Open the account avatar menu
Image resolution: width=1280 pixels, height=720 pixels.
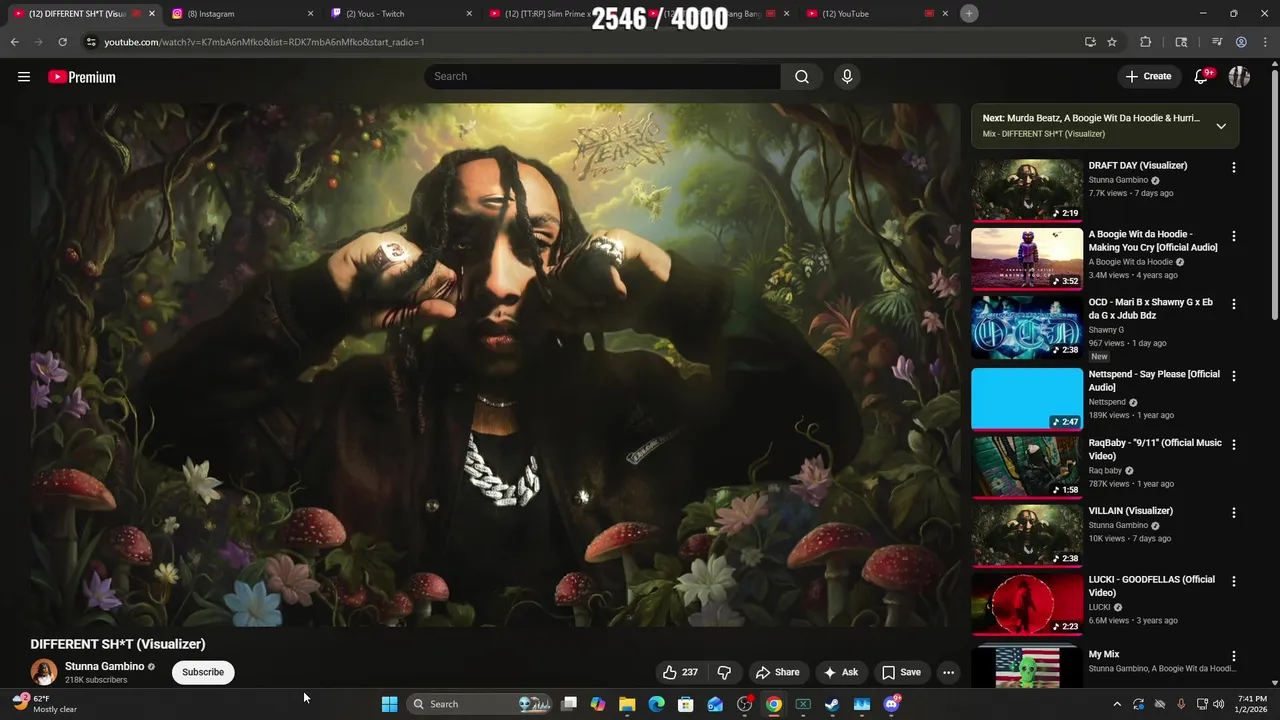coord(1239,77)
